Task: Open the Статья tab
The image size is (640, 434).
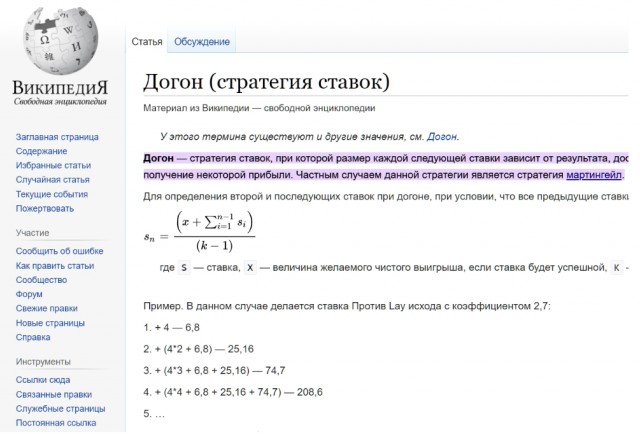Action: click(147, 42)
